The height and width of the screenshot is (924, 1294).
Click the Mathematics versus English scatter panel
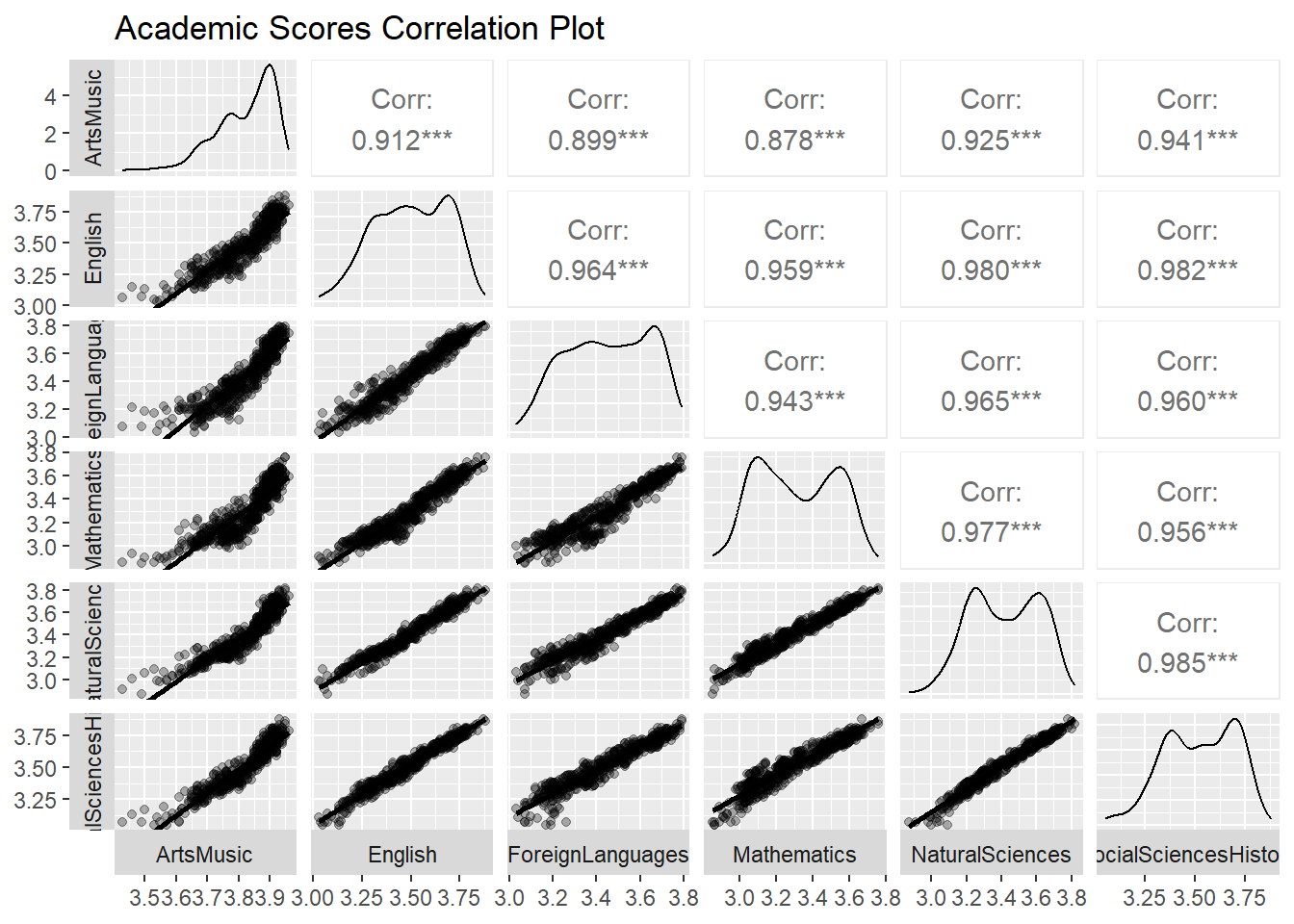(x=401, y=510)
